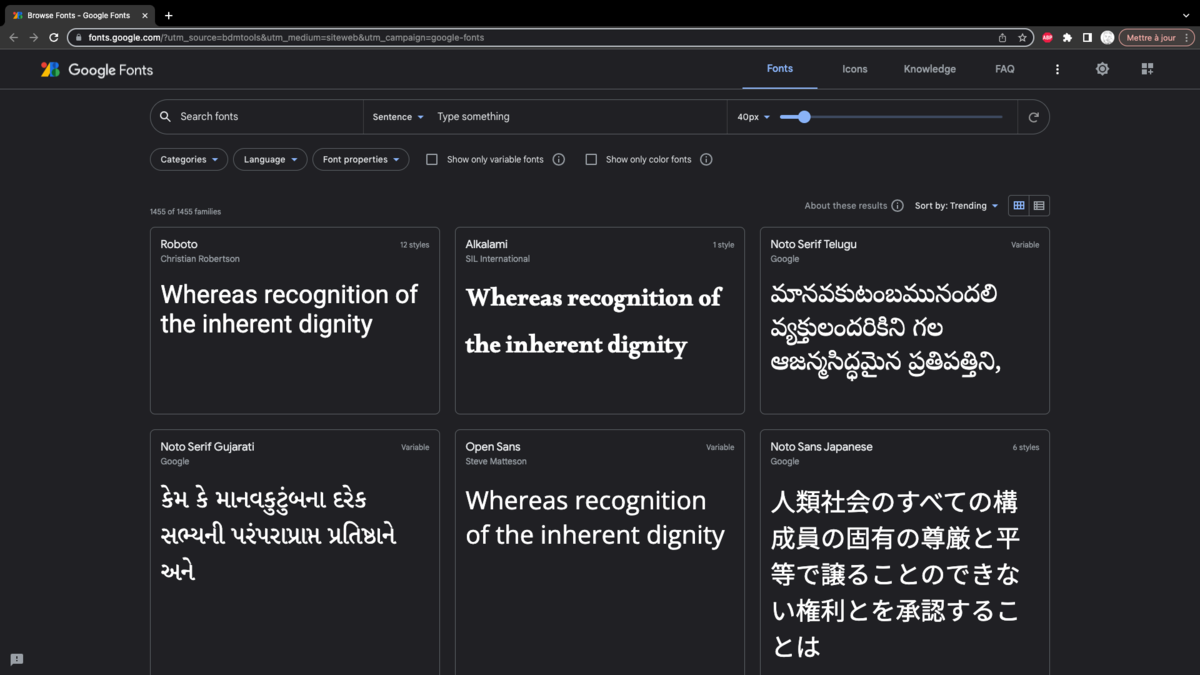Click the send feedback icon
Viewport: 1200px width, 675px height.
tap(17, 659)
